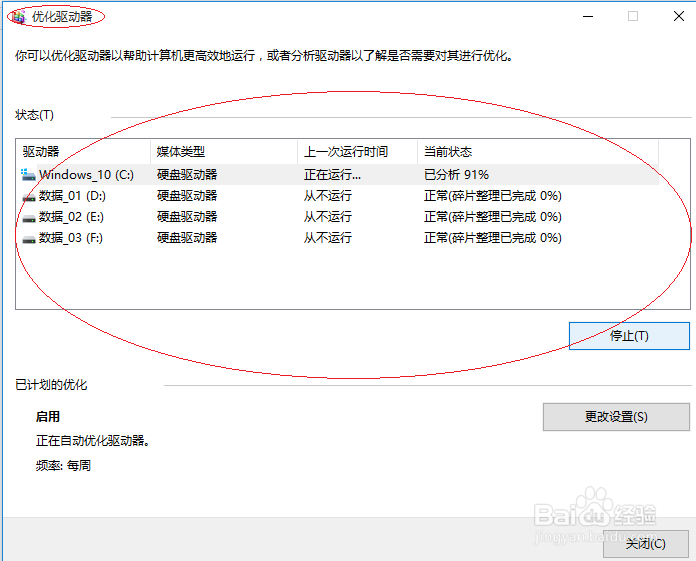This screenshot has height=561, width=696.
Task: Click 硬盘驱动器 media type for E: row
Action: tap(187, 217)
